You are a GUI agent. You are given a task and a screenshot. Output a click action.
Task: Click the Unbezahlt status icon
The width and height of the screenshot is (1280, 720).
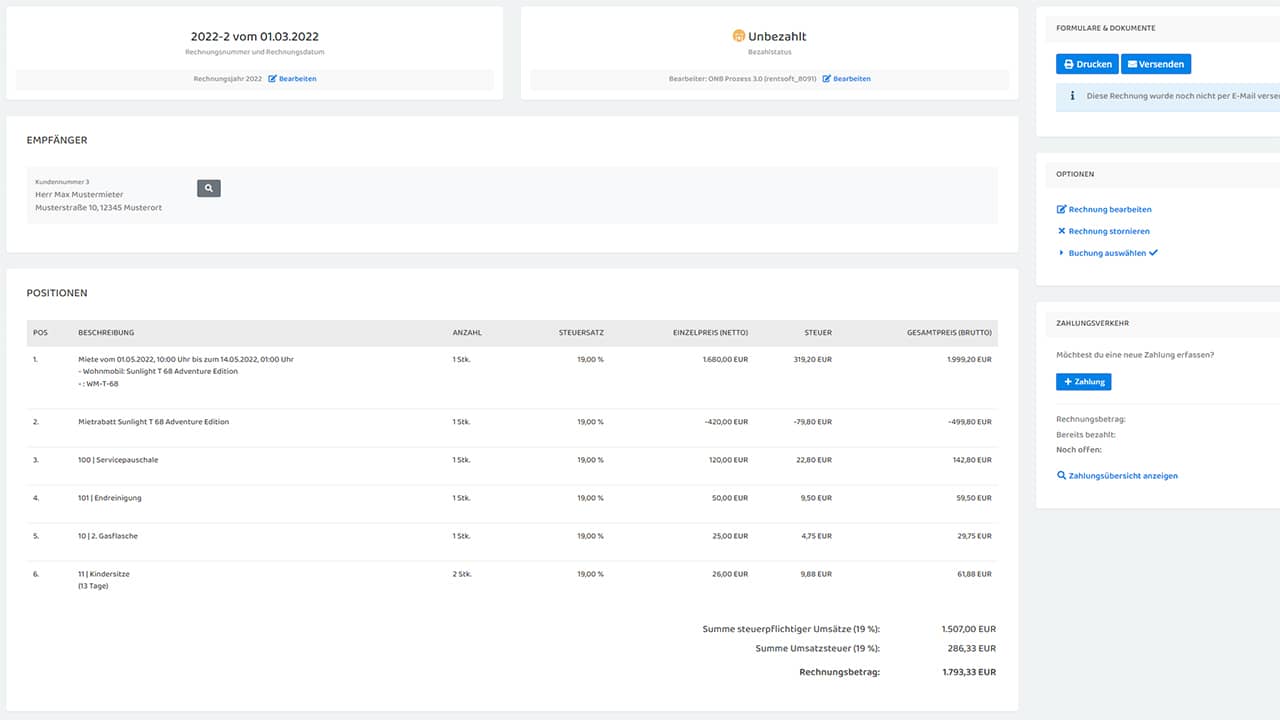point(738,36)
